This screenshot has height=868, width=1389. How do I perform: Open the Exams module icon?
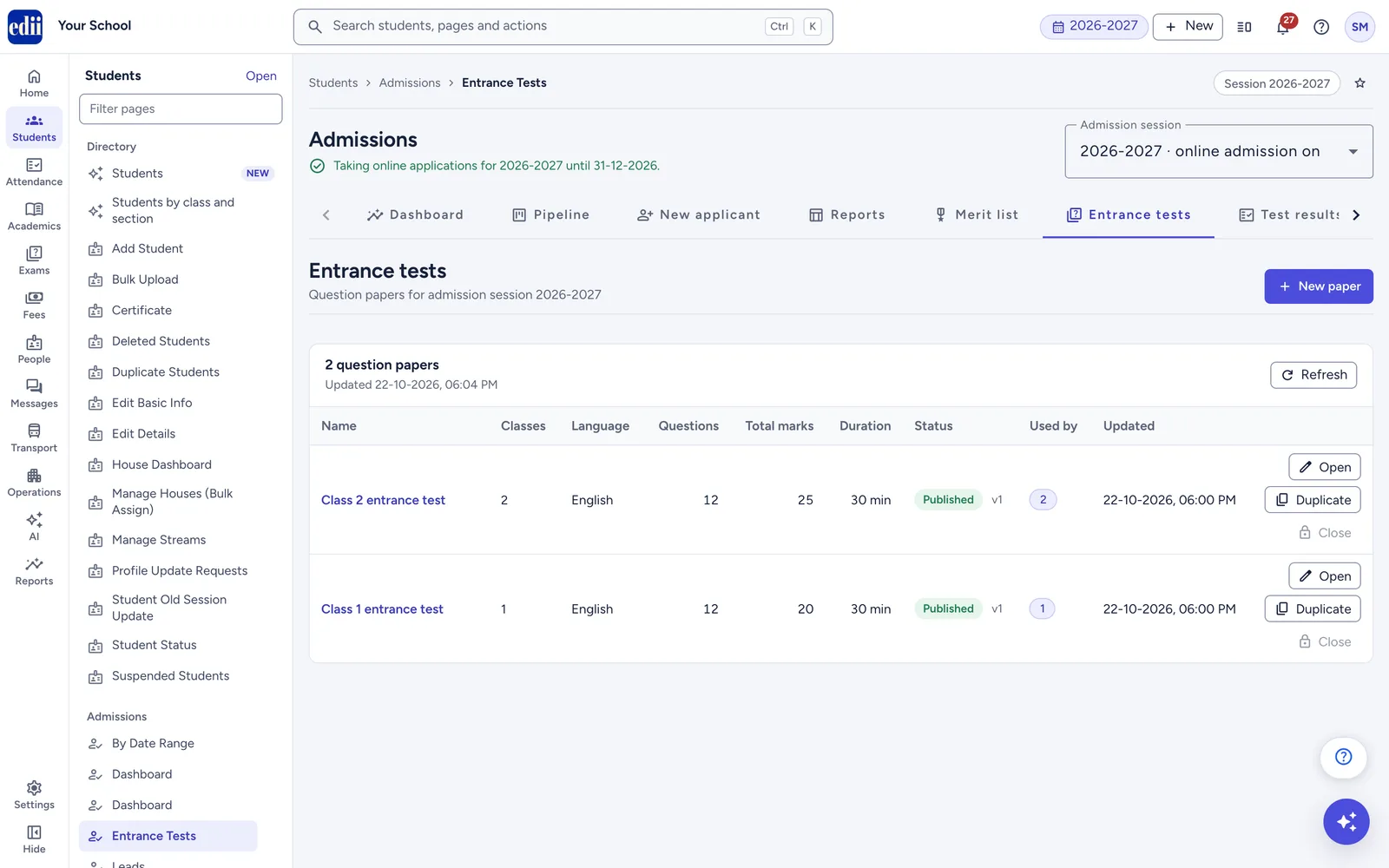pos(34,260)
